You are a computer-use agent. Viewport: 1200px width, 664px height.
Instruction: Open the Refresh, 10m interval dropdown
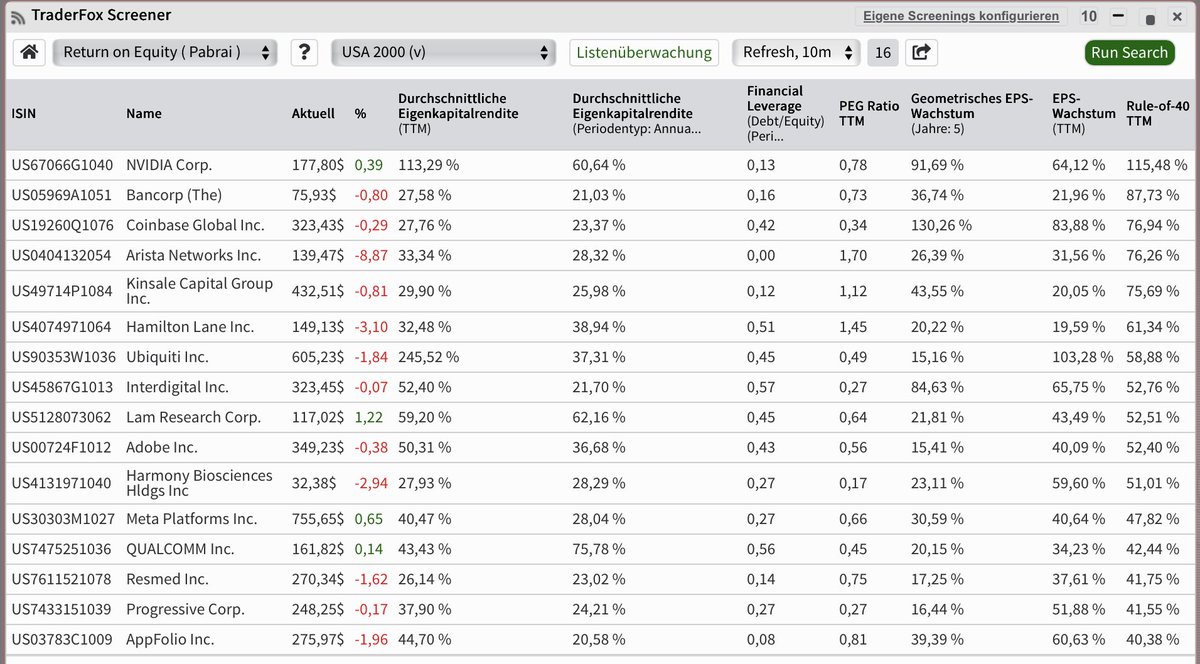tap(796, 52)
